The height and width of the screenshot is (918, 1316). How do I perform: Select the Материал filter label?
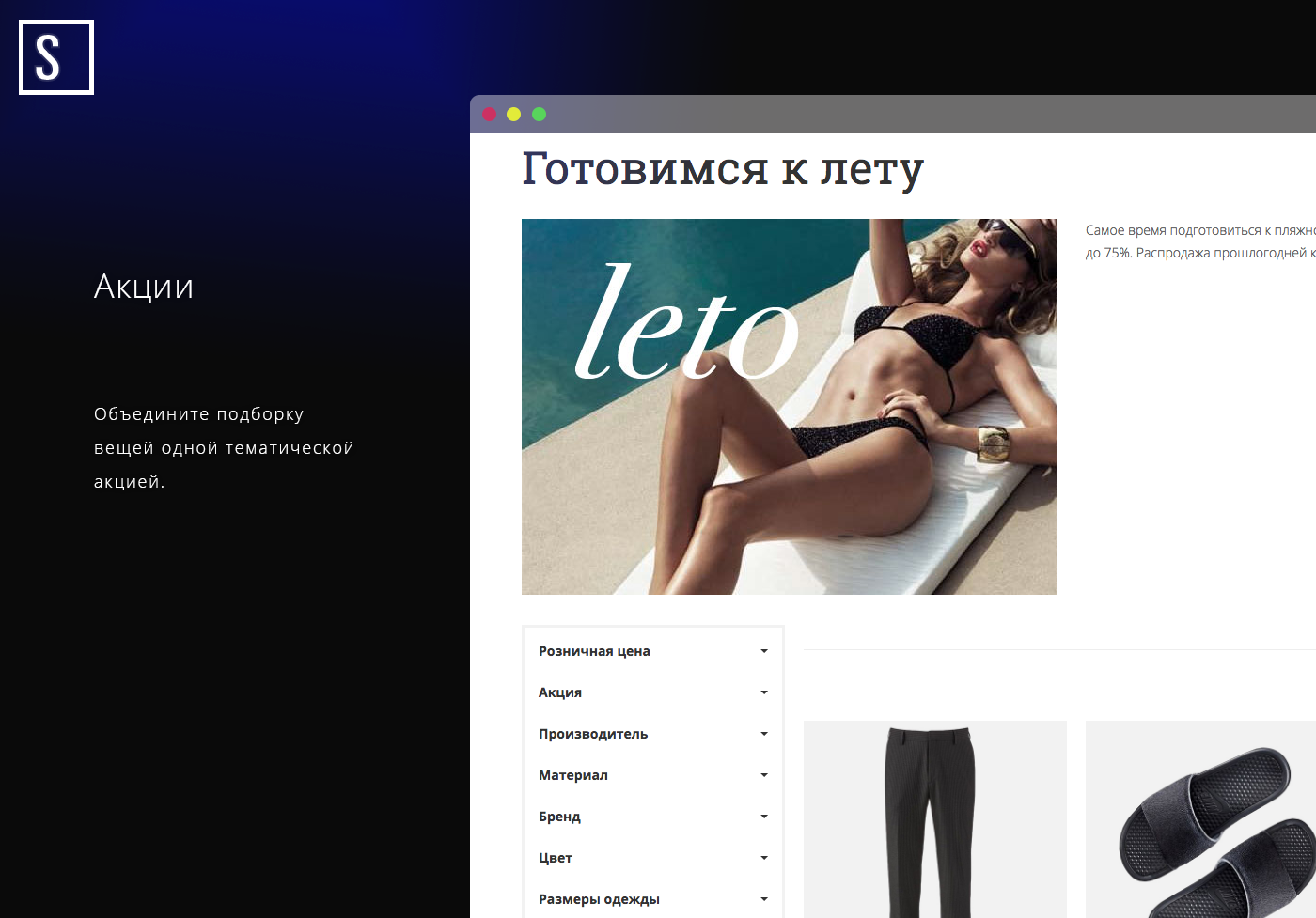tap(572, 775)
